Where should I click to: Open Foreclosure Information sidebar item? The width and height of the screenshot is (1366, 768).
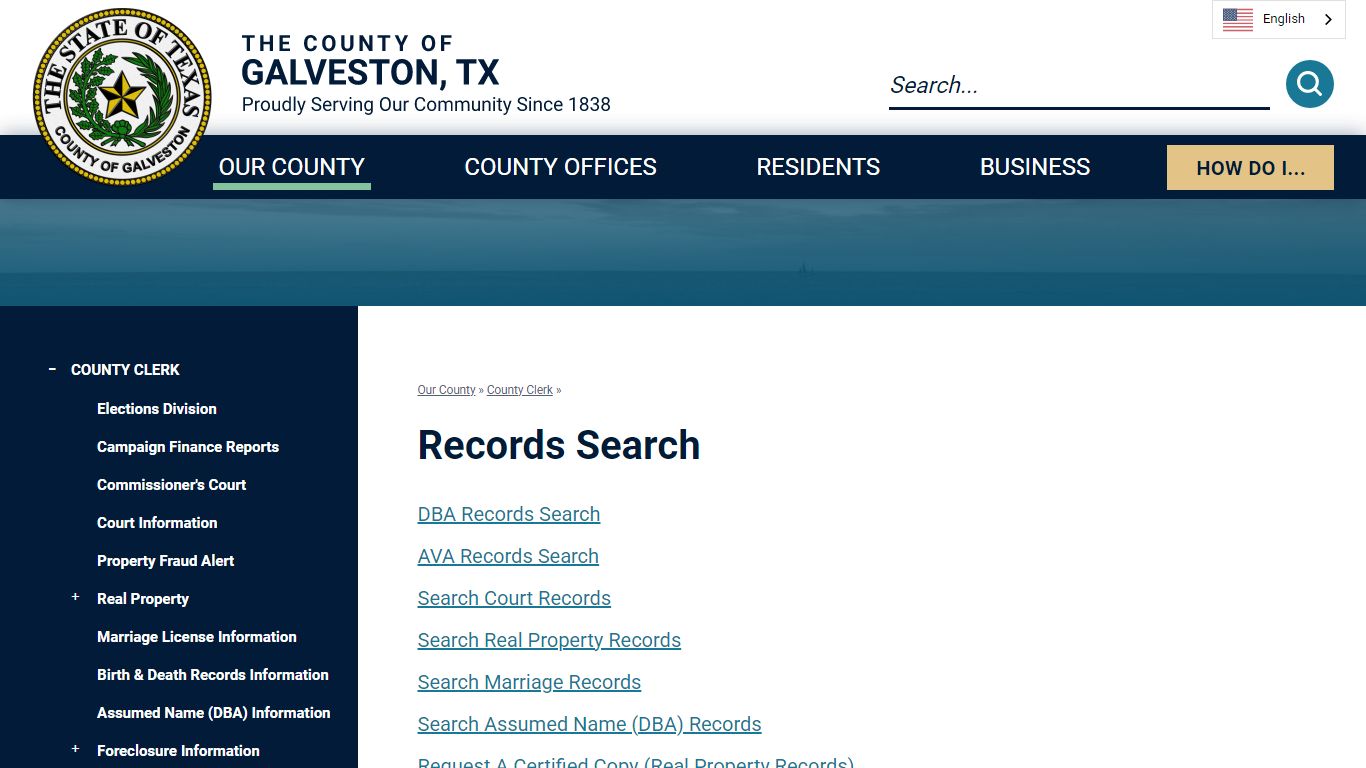pos(178,750)
